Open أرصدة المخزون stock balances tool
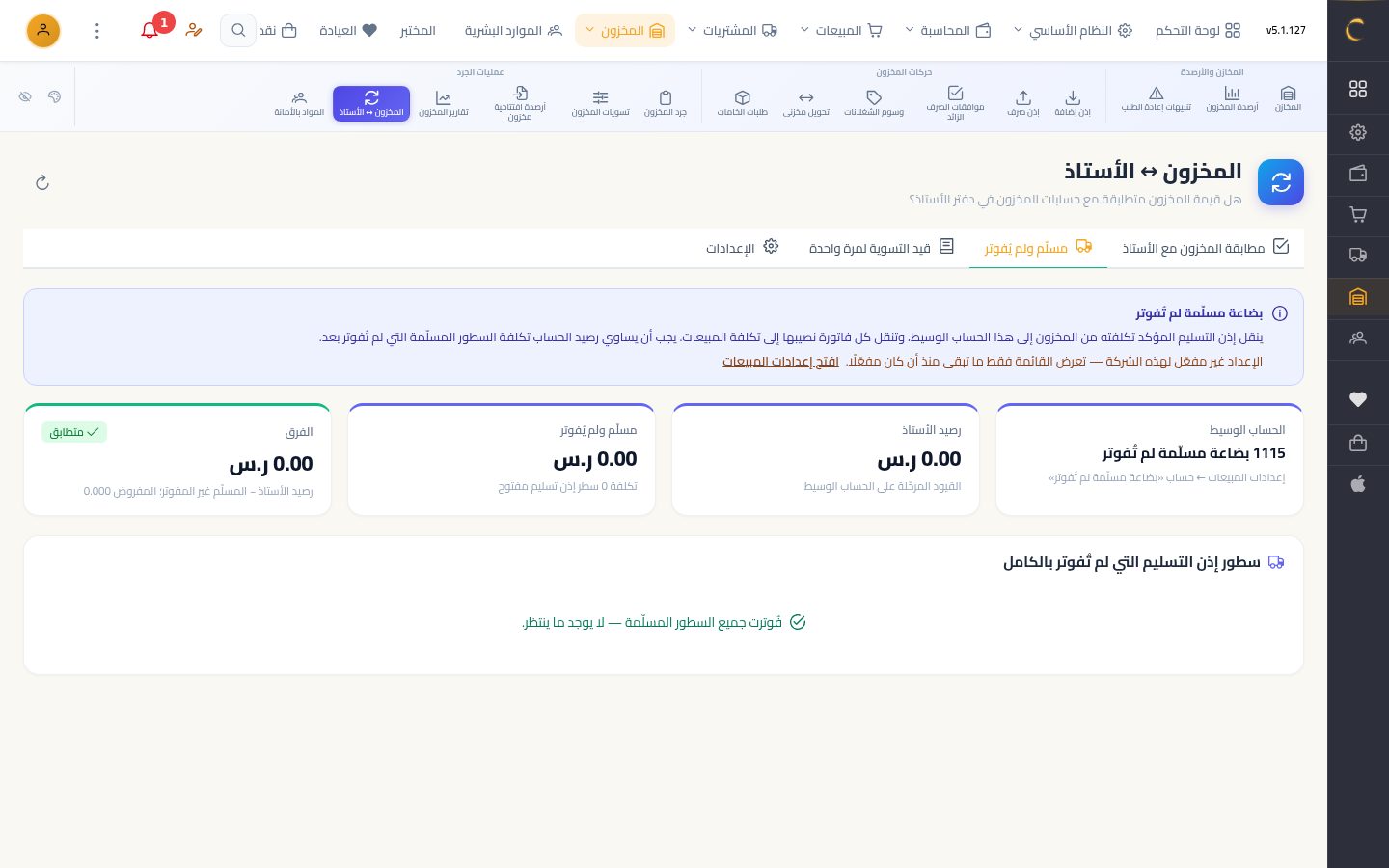The height and width of the screenshot is (868, 1389). click(1232, 99)
